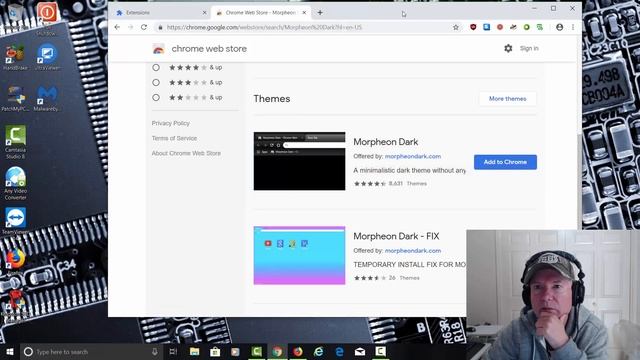Open the Malwarebytes desktop shortcut
The image size is (640, 360).
pyautogui.click(x=47, y=98)
